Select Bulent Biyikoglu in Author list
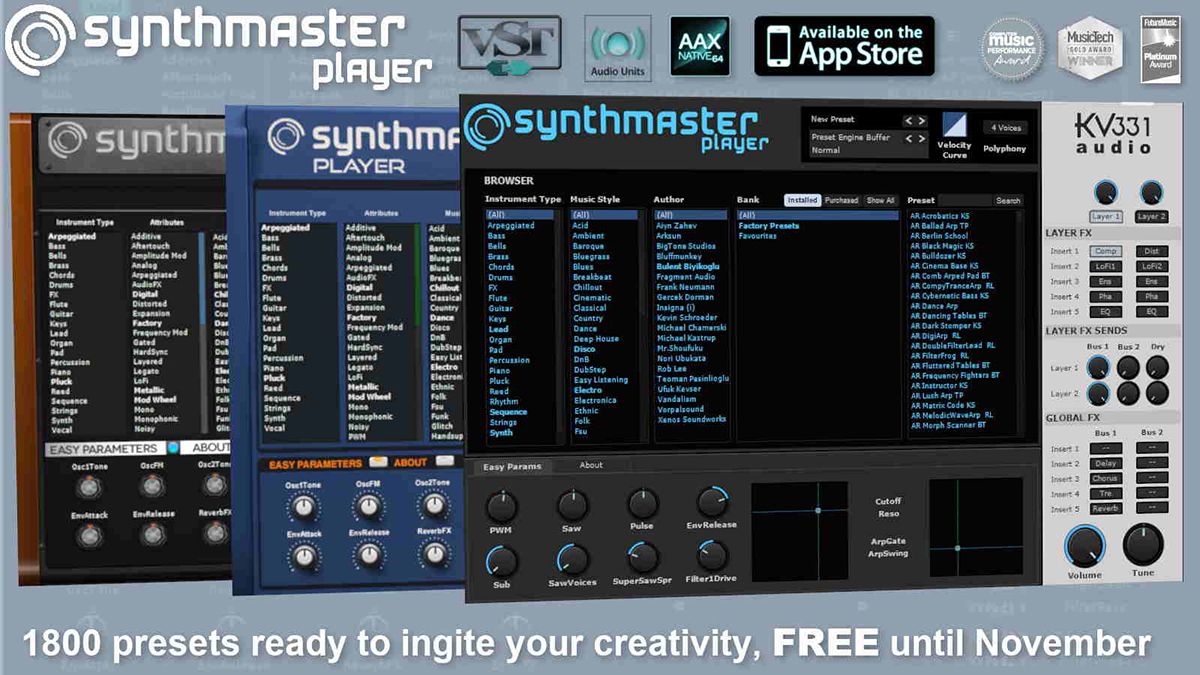This screenshot has width=1200, height=675. tap(687, 266)
